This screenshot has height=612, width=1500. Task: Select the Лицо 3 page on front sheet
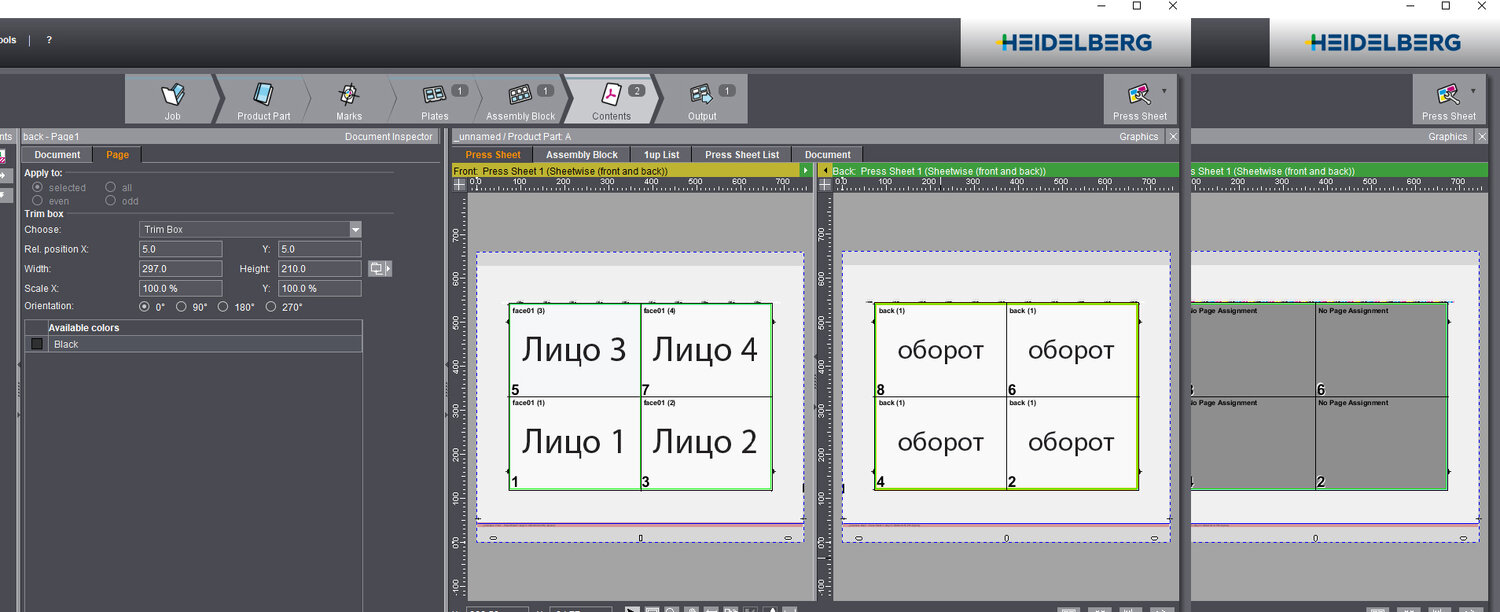(575, 350)
